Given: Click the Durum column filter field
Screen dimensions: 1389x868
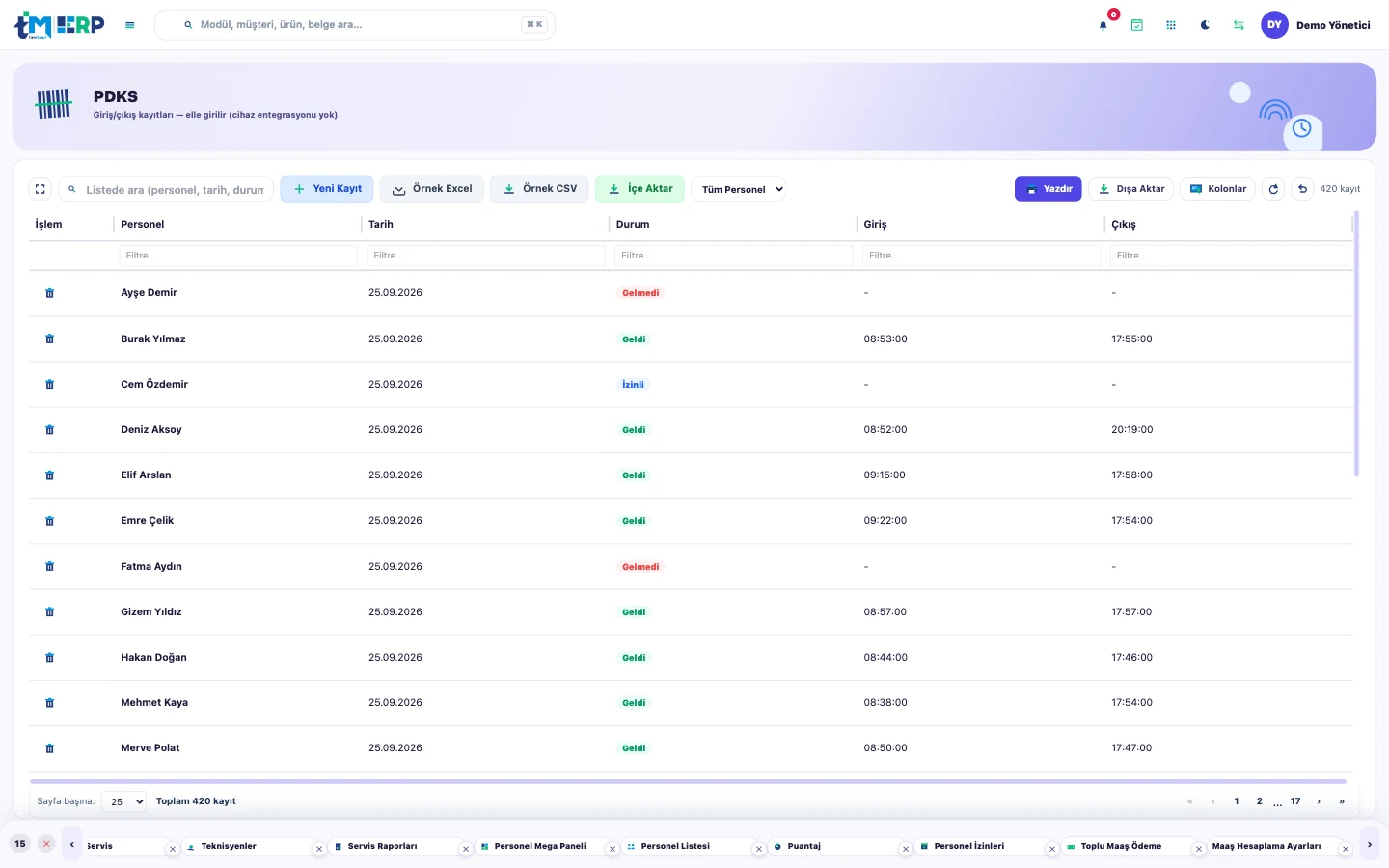Looking at the screenshot, I should pos(734,256).
